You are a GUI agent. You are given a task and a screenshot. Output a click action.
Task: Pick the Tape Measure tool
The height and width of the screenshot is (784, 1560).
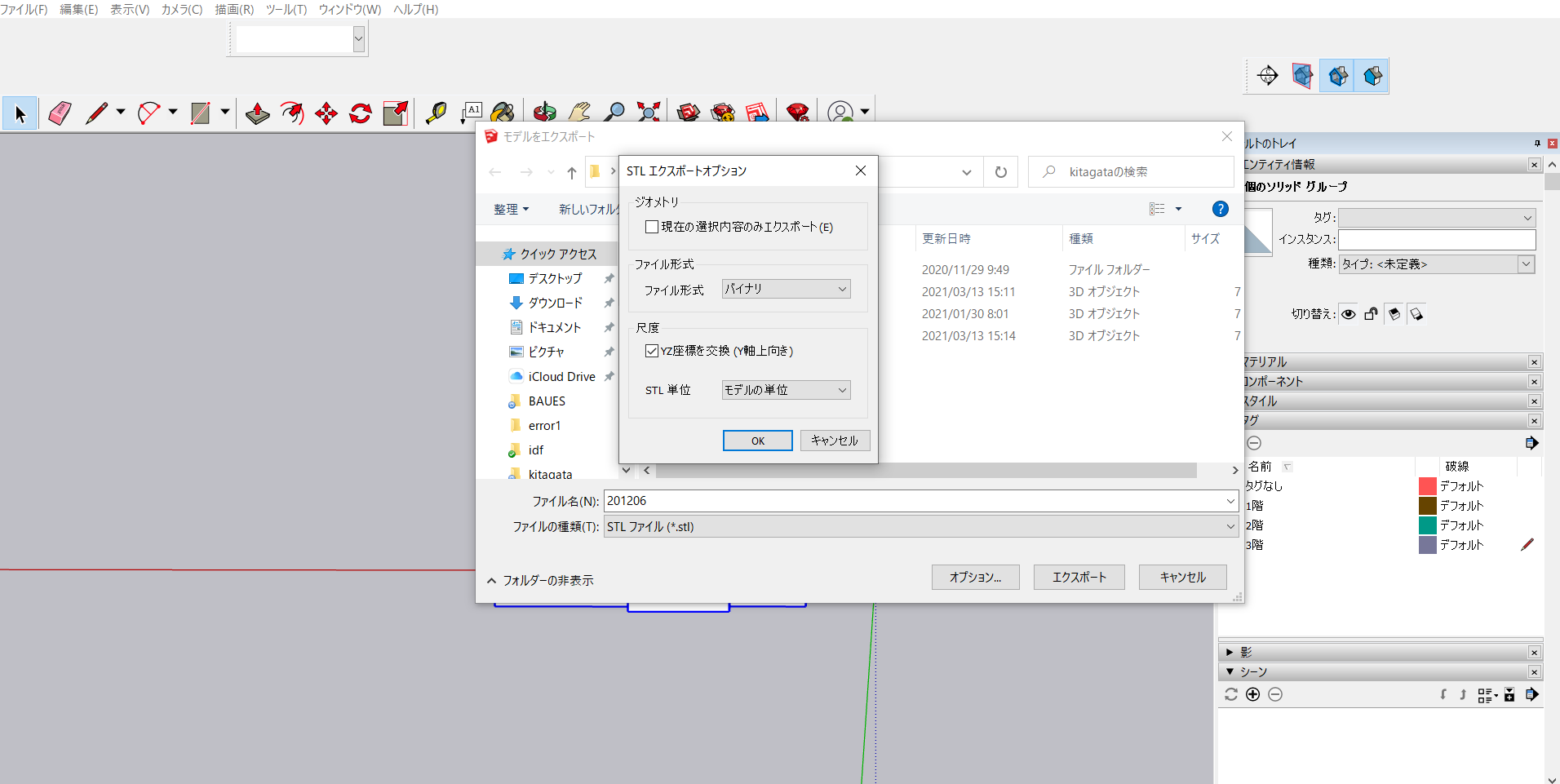pyautogui.click(x=437, y=113)
